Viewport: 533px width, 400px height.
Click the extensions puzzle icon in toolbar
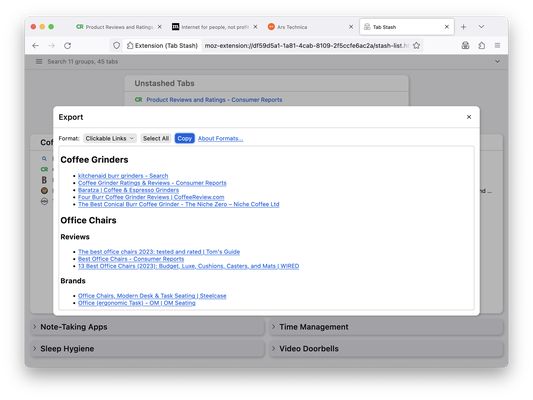(482, 46)
